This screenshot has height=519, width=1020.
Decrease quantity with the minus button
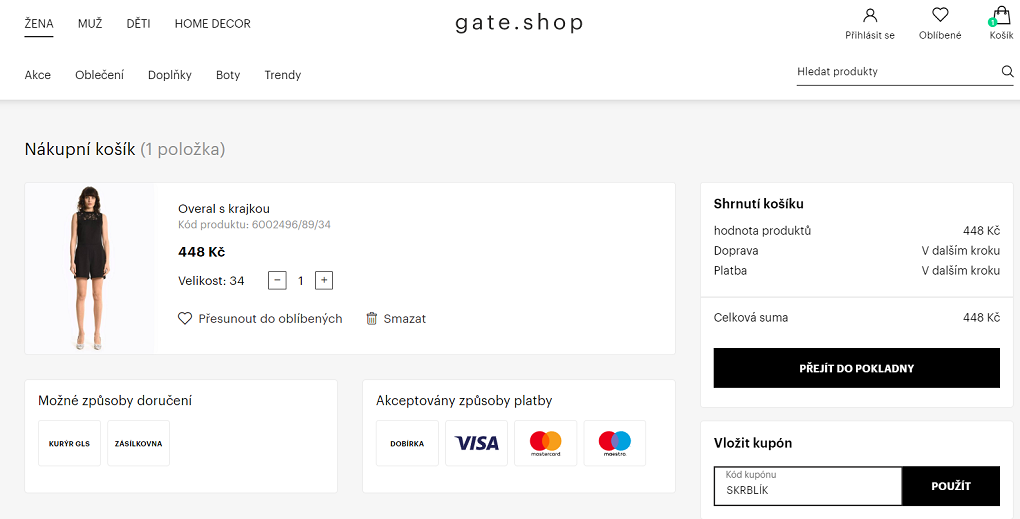pos(277,280)
